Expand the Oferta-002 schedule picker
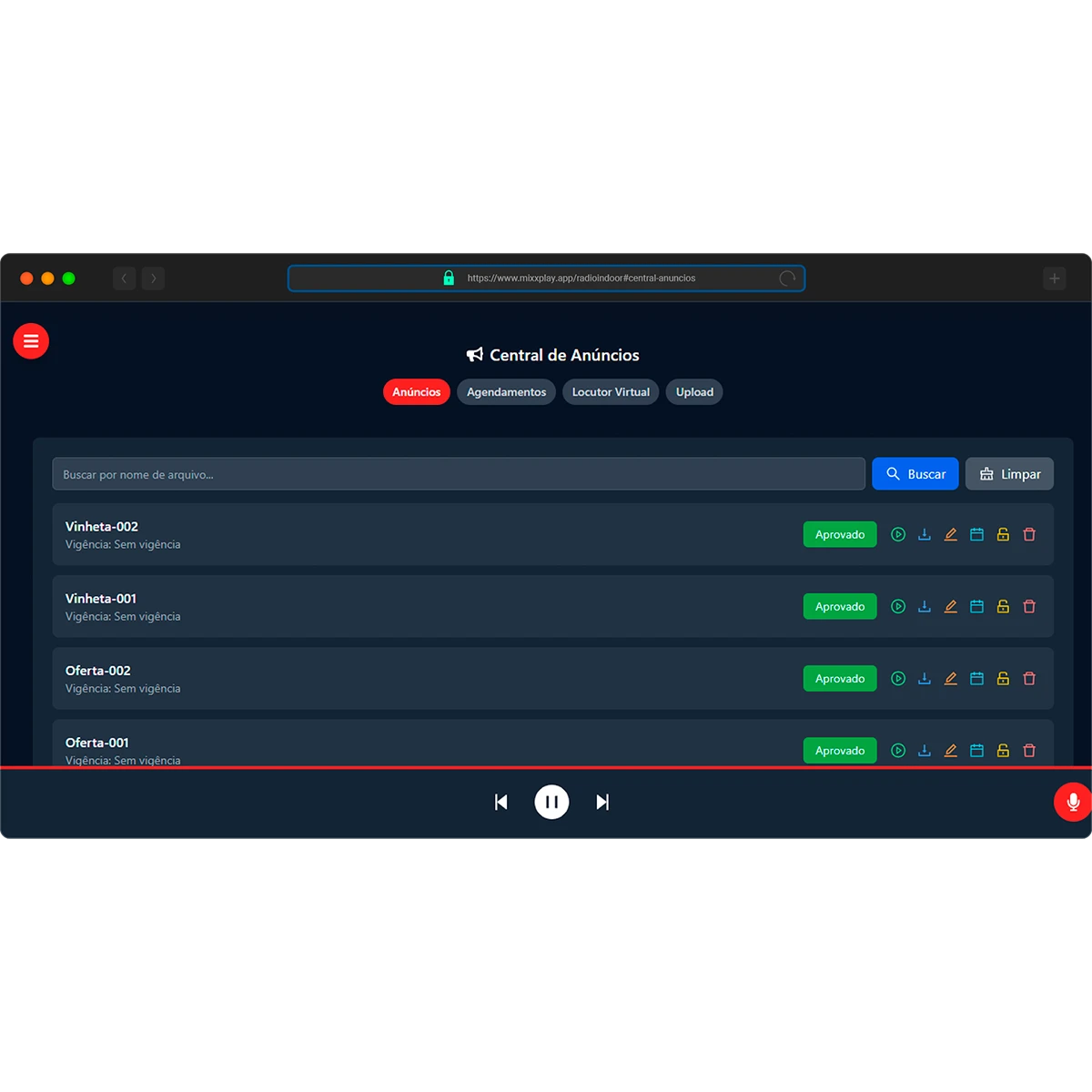 coord(976,678)
